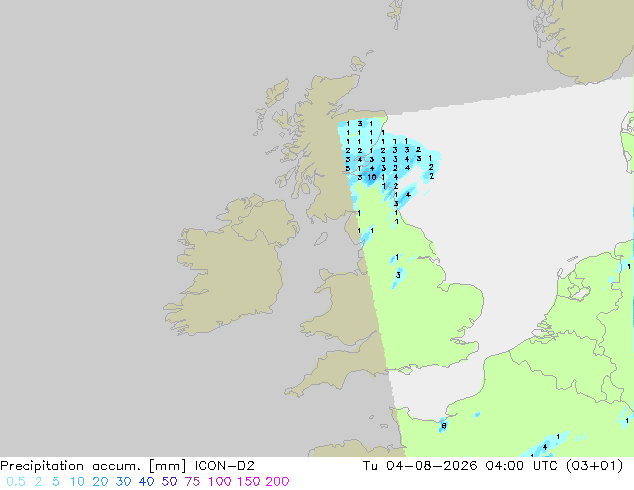Select the legend value 40

146,482
